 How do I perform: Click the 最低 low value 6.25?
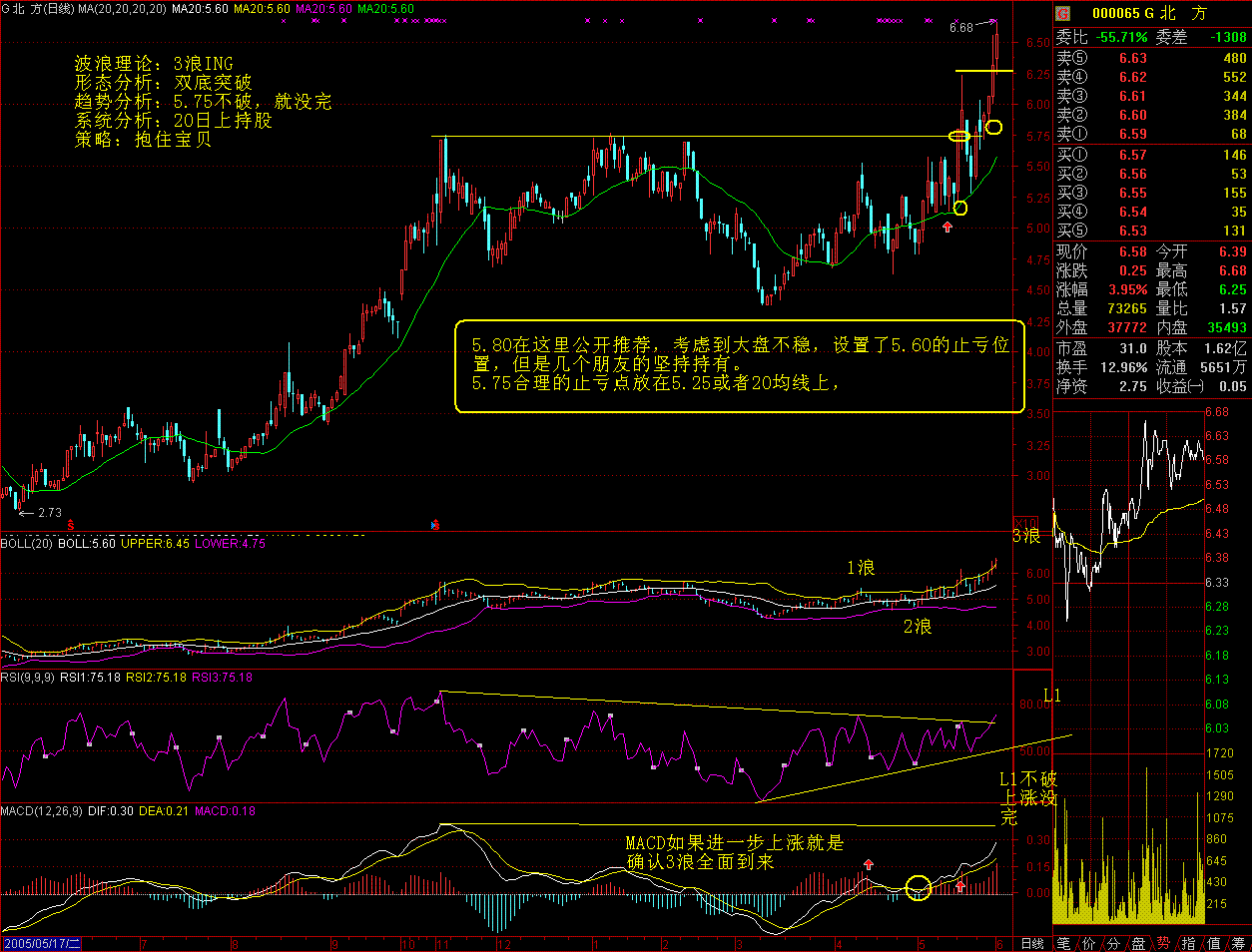point(1233,289)
